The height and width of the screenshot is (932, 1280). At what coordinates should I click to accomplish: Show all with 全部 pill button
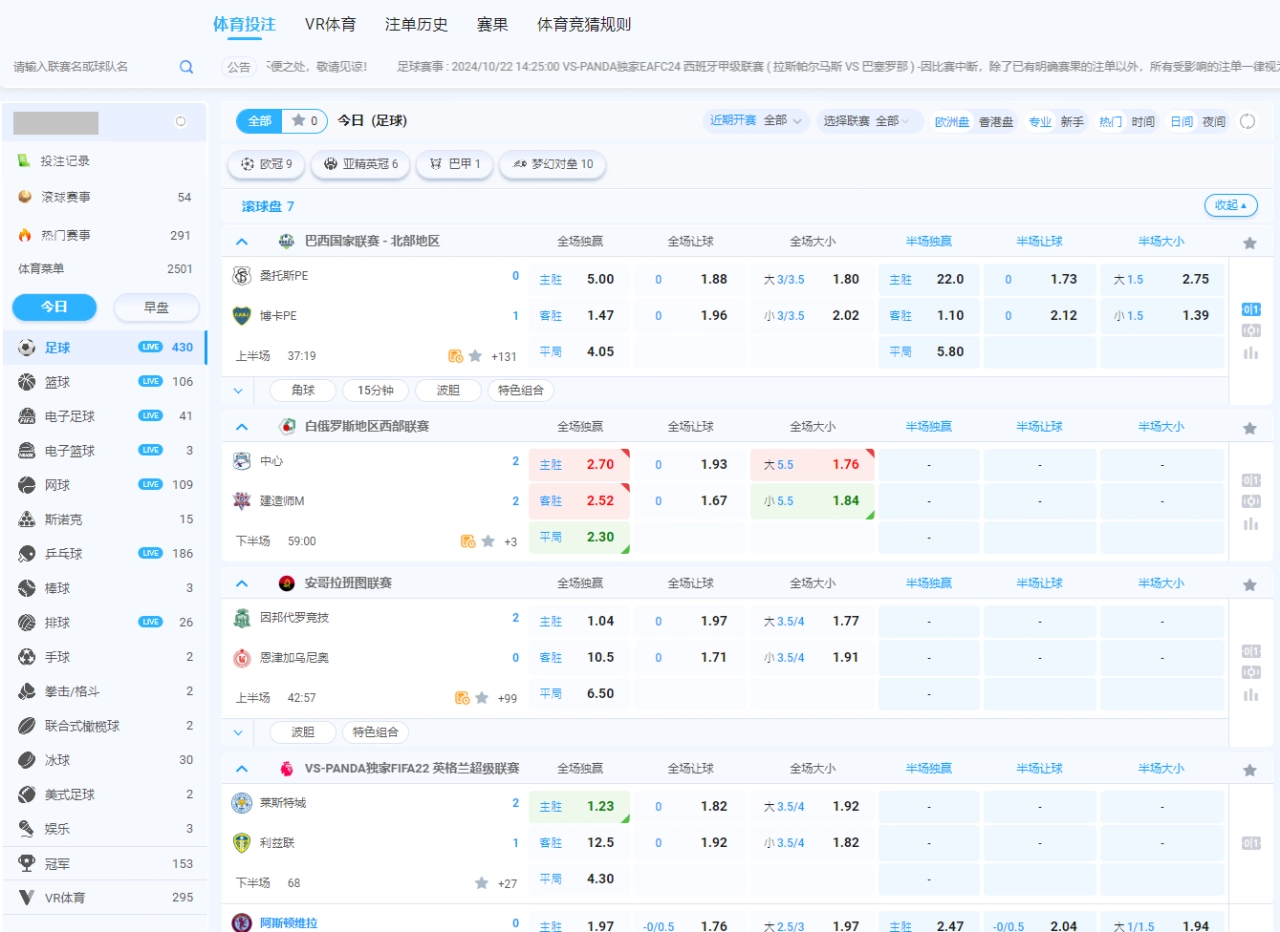point(259,121)
